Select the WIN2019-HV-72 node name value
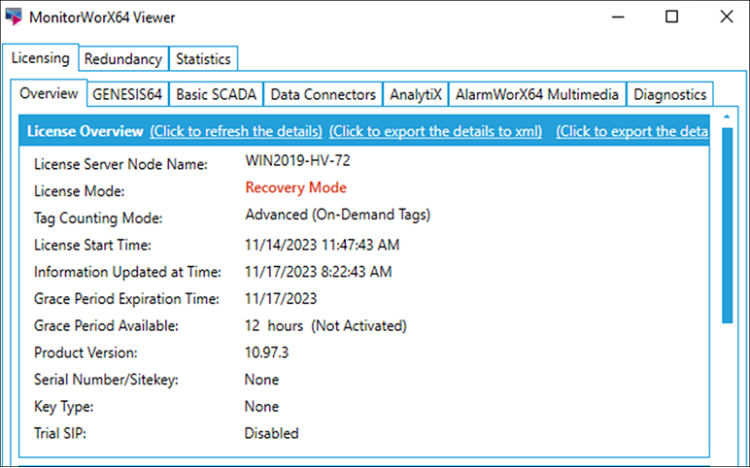 pos(298,160)
